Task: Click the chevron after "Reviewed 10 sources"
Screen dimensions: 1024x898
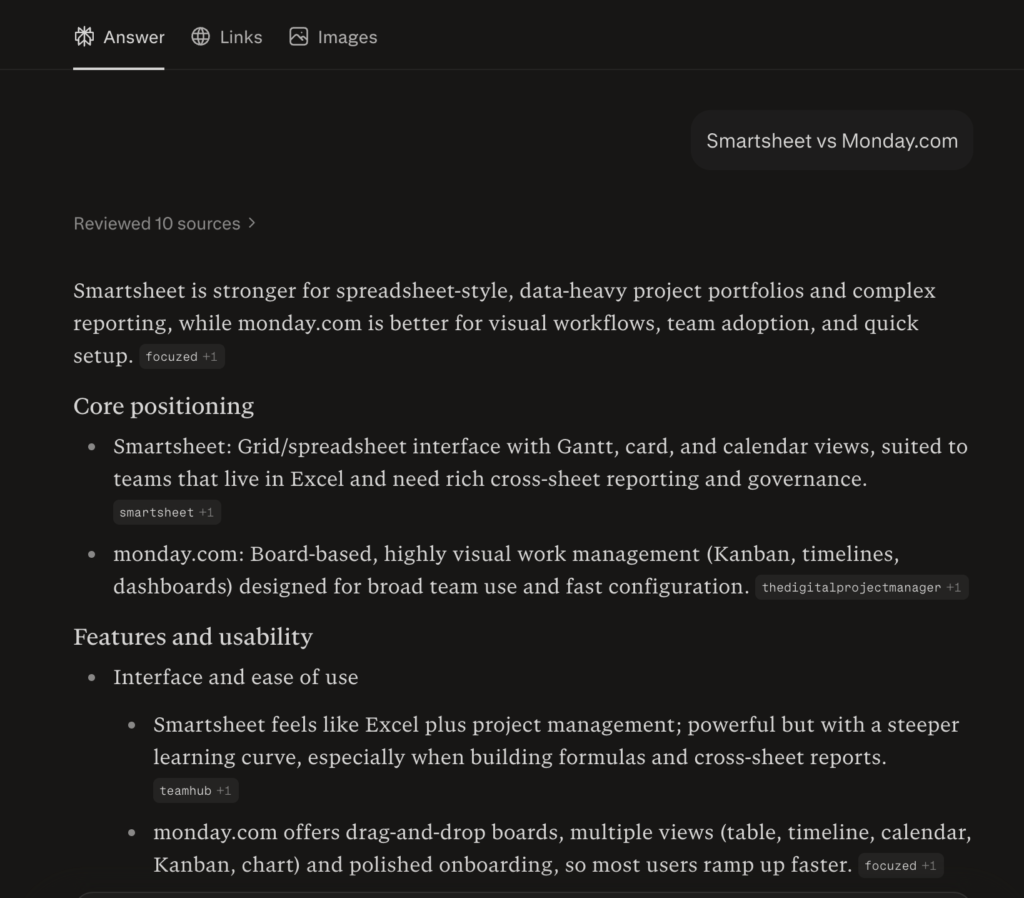Action: [x=250, y=223]
